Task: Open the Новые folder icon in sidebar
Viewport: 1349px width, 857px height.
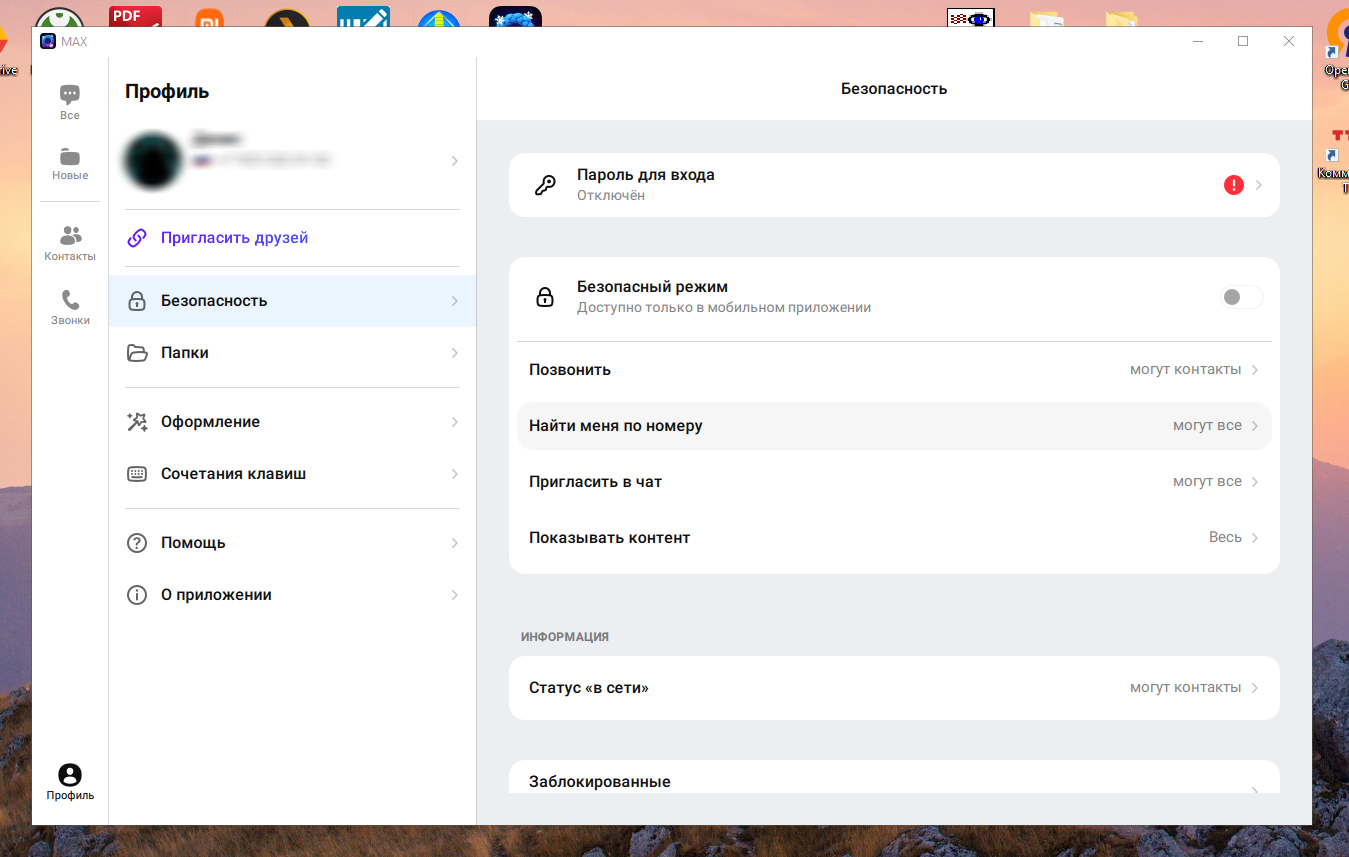Action: [69, 158]
